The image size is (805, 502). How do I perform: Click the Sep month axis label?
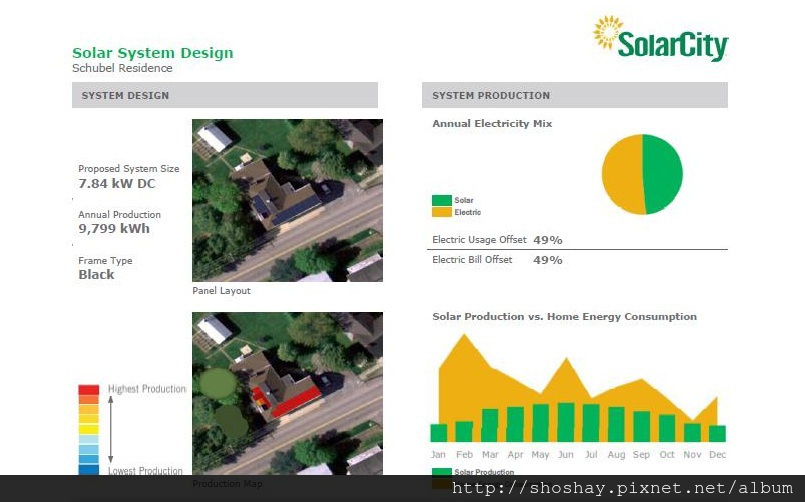click(641, 455)
